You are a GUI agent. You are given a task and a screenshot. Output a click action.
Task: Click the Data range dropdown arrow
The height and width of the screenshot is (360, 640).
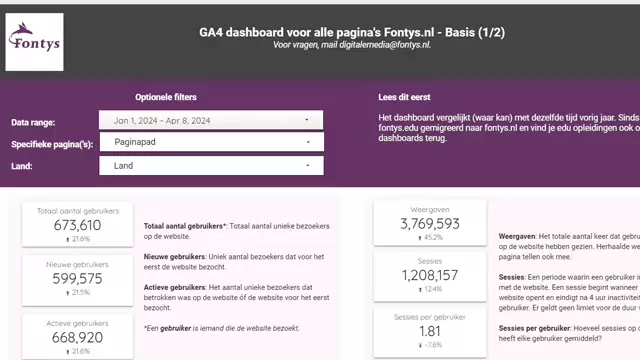[x=307, y=120]
